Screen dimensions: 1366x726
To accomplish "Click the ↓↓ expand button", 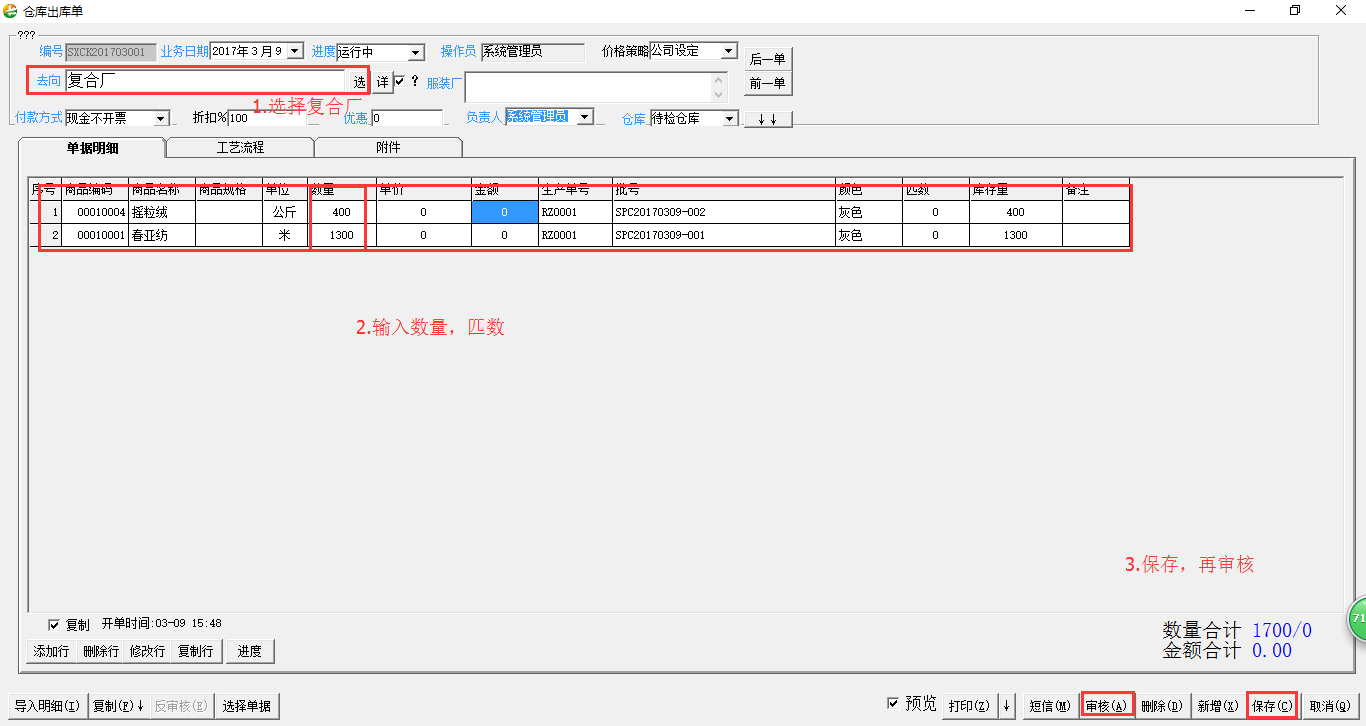I will click(768, 119).
